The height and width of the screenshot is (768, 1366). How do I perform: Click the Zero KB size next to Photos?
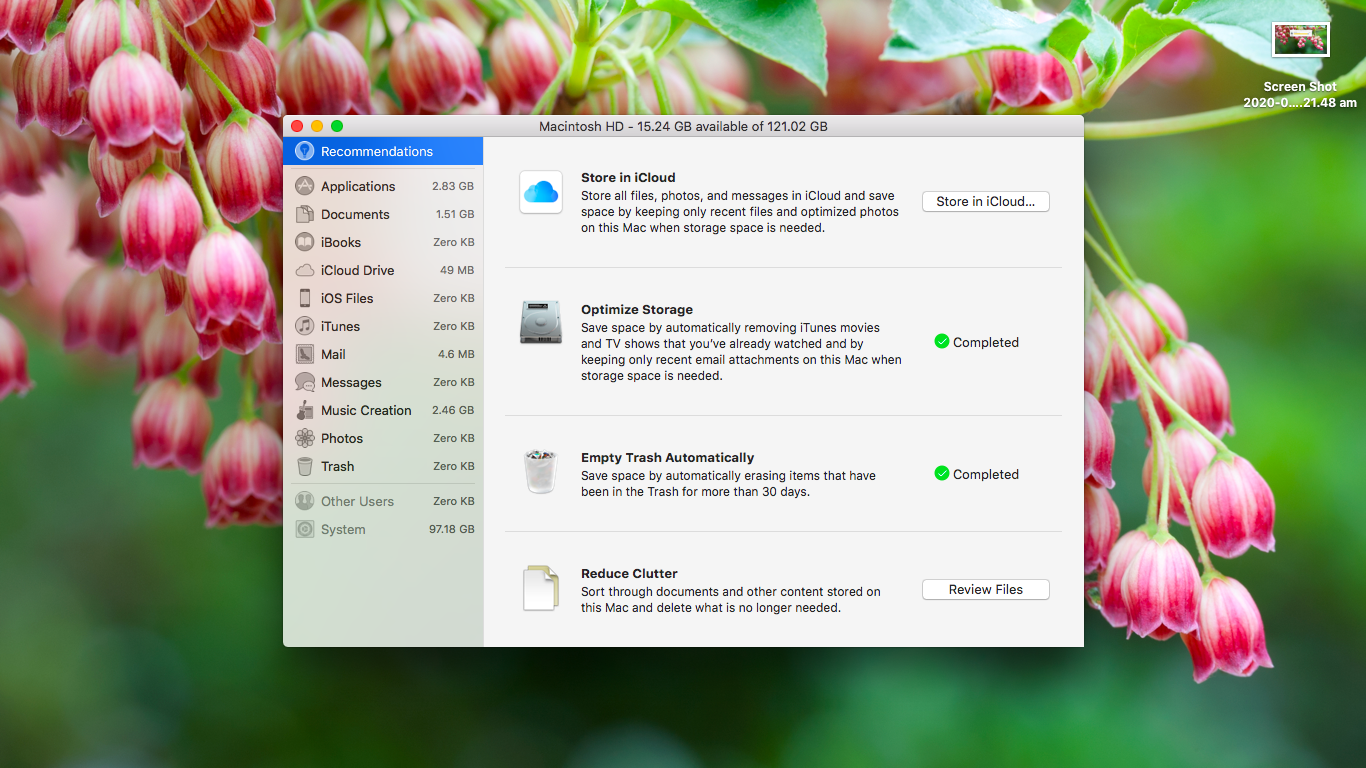click(454, 438)
